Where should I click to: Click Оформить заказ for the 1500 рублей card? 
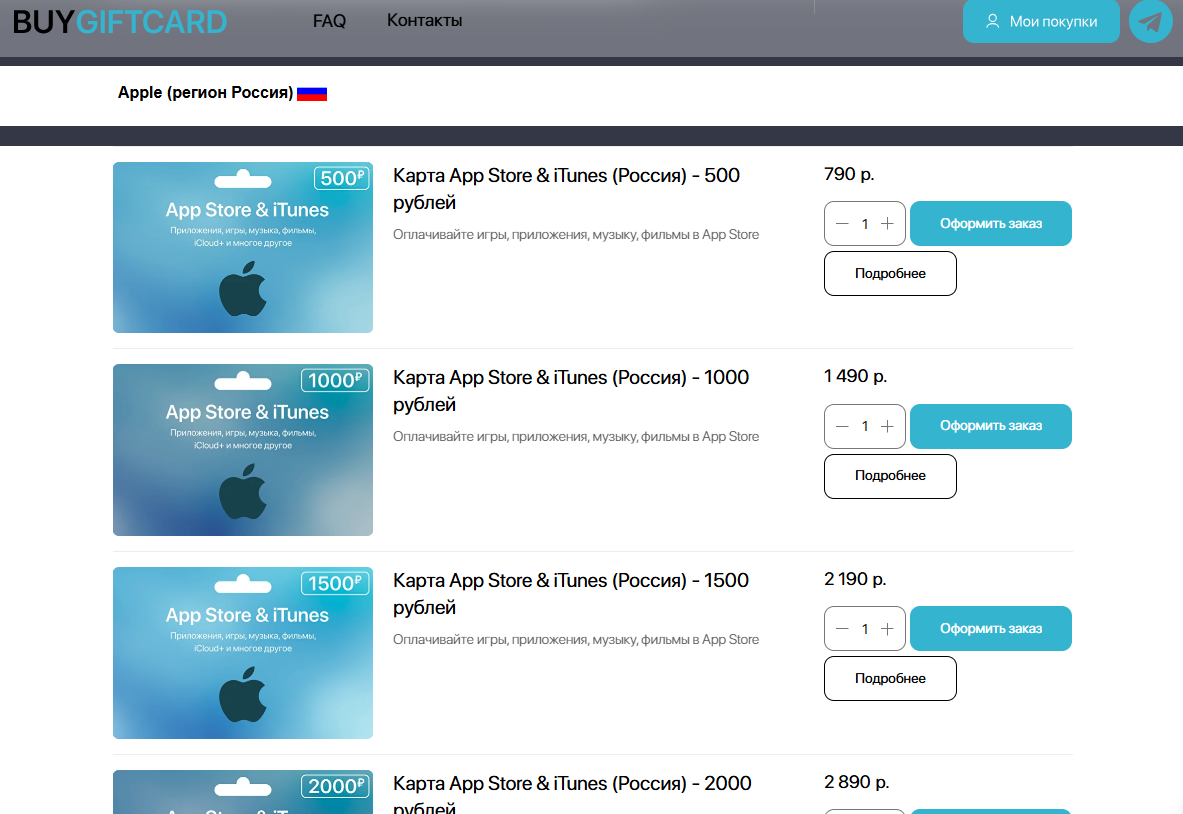(x=990, y=628)
